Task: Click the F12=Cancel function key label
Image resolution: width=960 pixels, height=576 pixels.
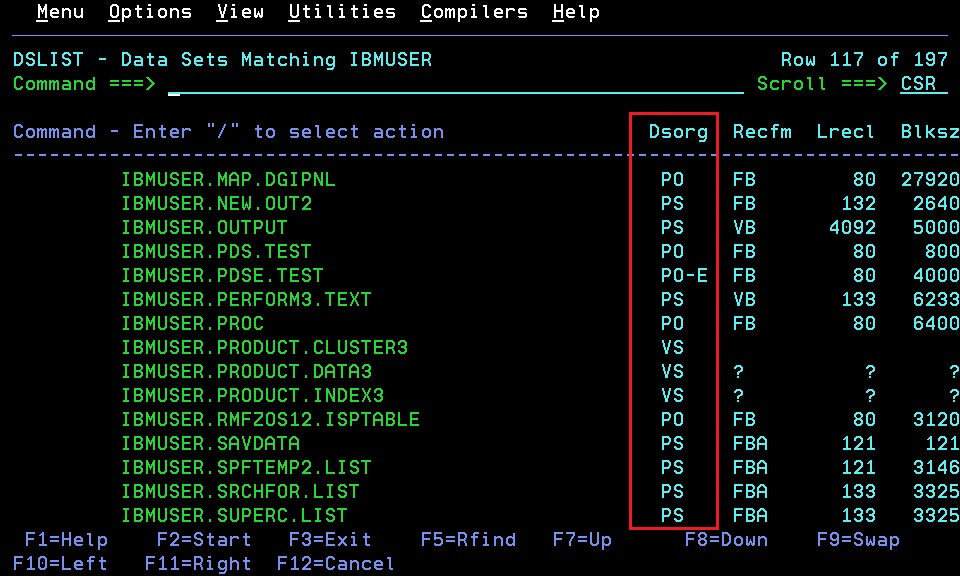Action: (336, 564)
